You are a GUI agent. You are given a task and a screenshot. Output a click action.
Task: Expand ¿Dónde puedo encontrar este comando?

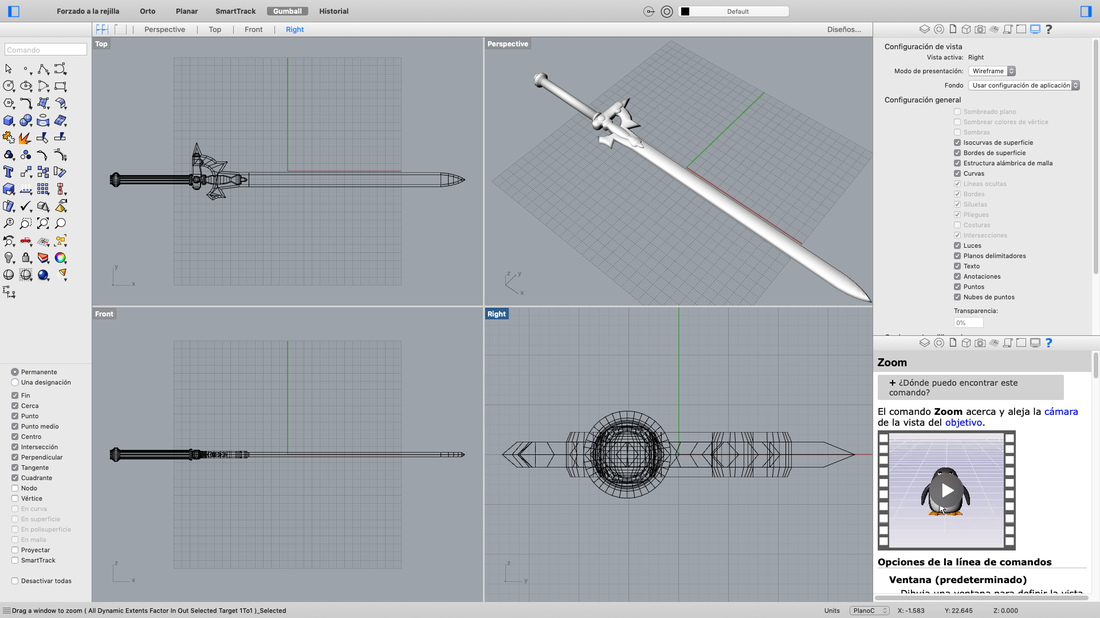tap(970, 387)
